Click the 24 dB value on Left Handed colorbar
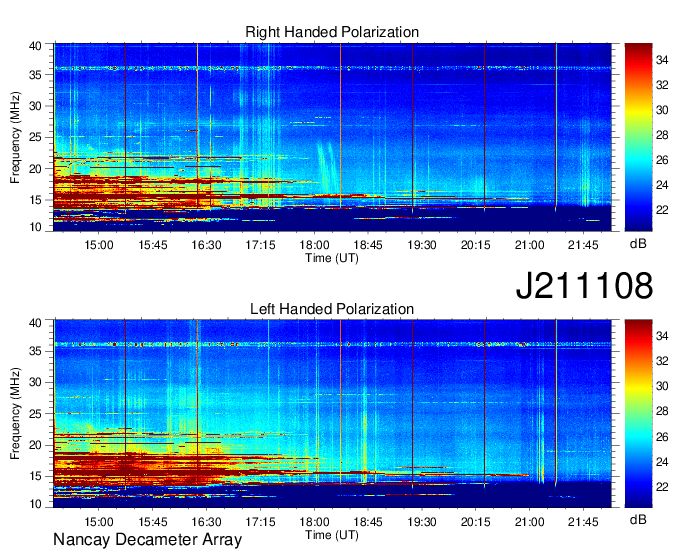This screenshot has width=680, height=552. click(662, 462)
